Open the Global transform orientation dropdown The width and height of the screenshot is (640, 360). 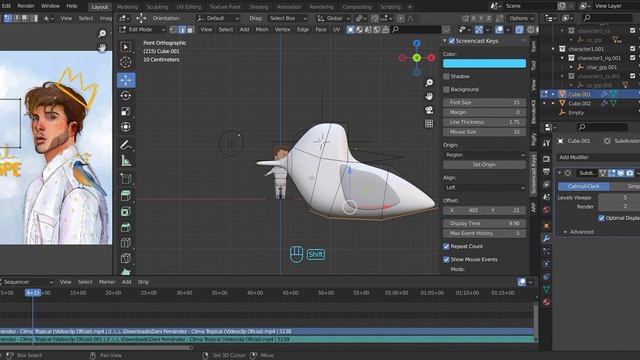(334, 18)
